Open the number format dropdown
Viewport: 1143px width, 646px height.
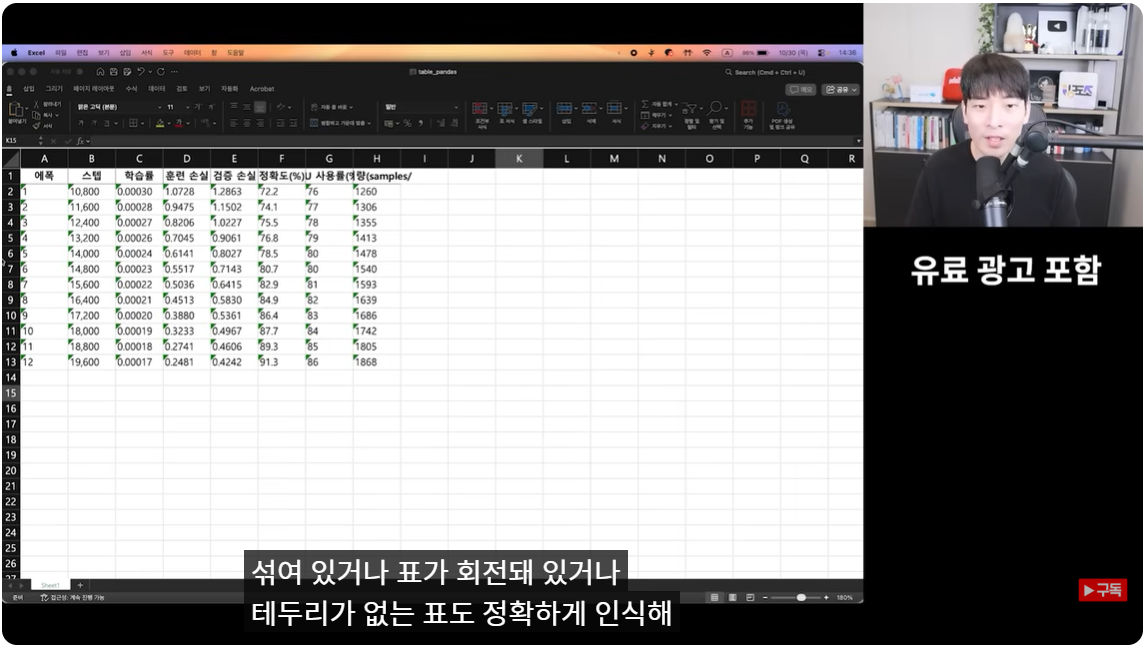click(456, 107)
